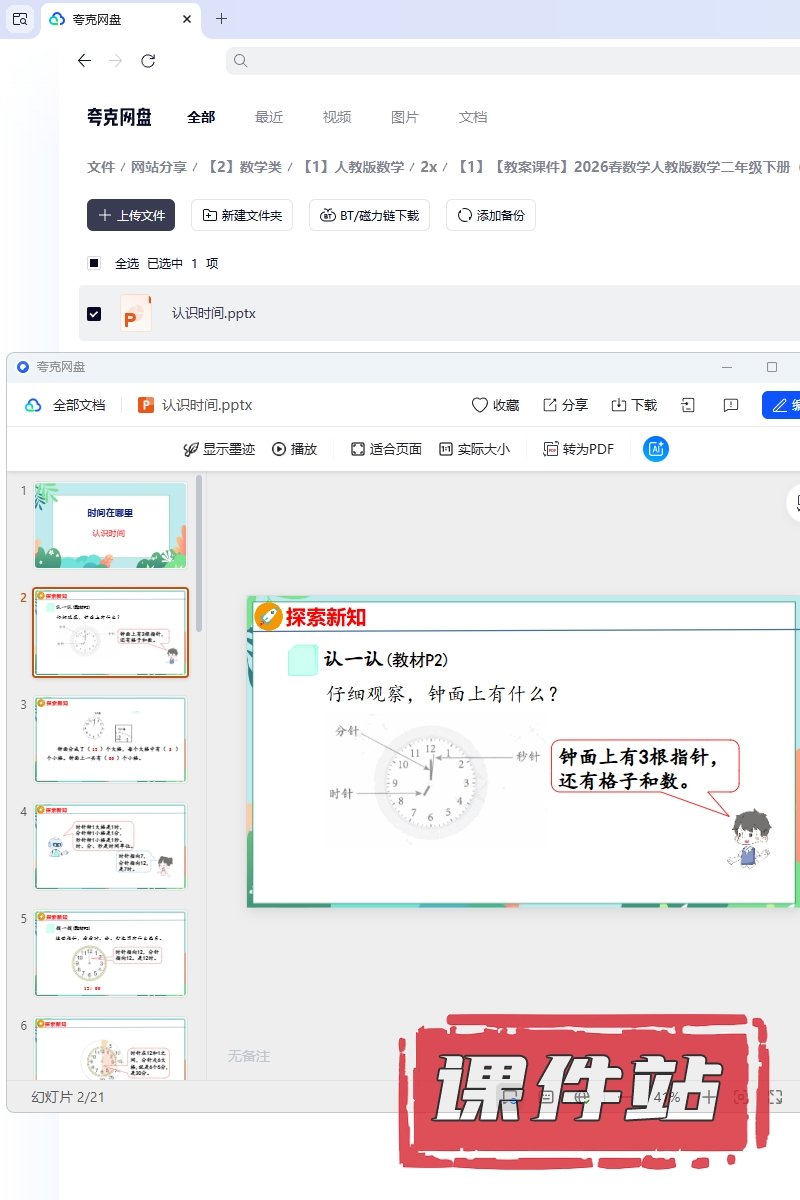Screen dimensions: 800x1200
Task: Click the AI assistant round icon
Action: pyautogui.click(x=656, y=449)
